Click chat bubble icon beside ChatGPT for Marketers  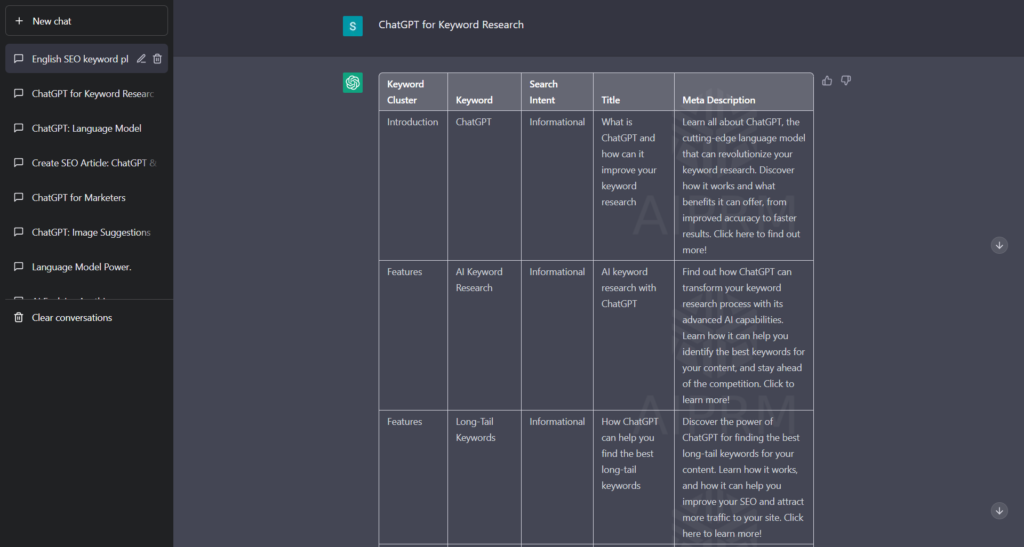coord(18,197)
